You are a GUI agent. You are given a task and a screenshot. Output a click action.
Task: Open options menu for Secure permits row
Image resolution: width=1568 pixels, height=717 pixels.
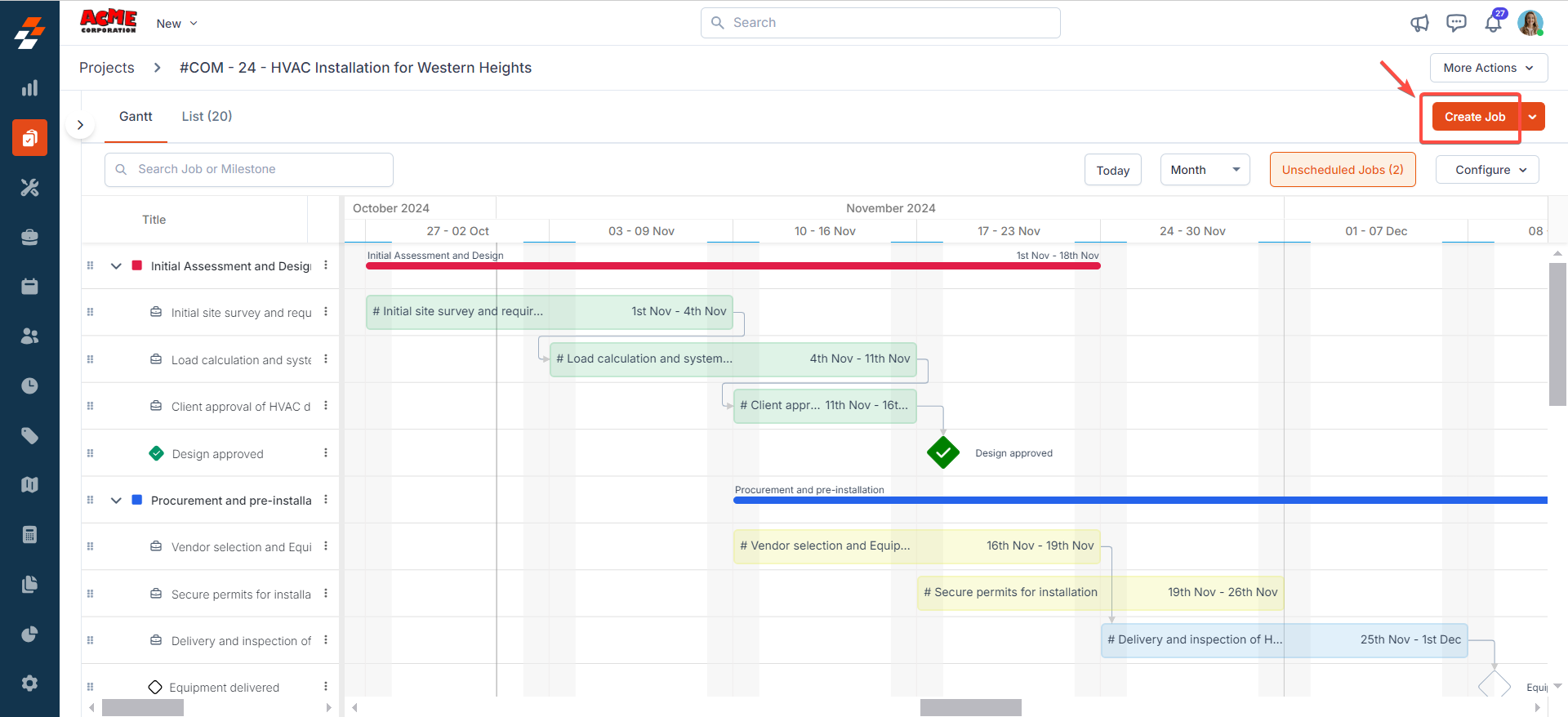326,594
